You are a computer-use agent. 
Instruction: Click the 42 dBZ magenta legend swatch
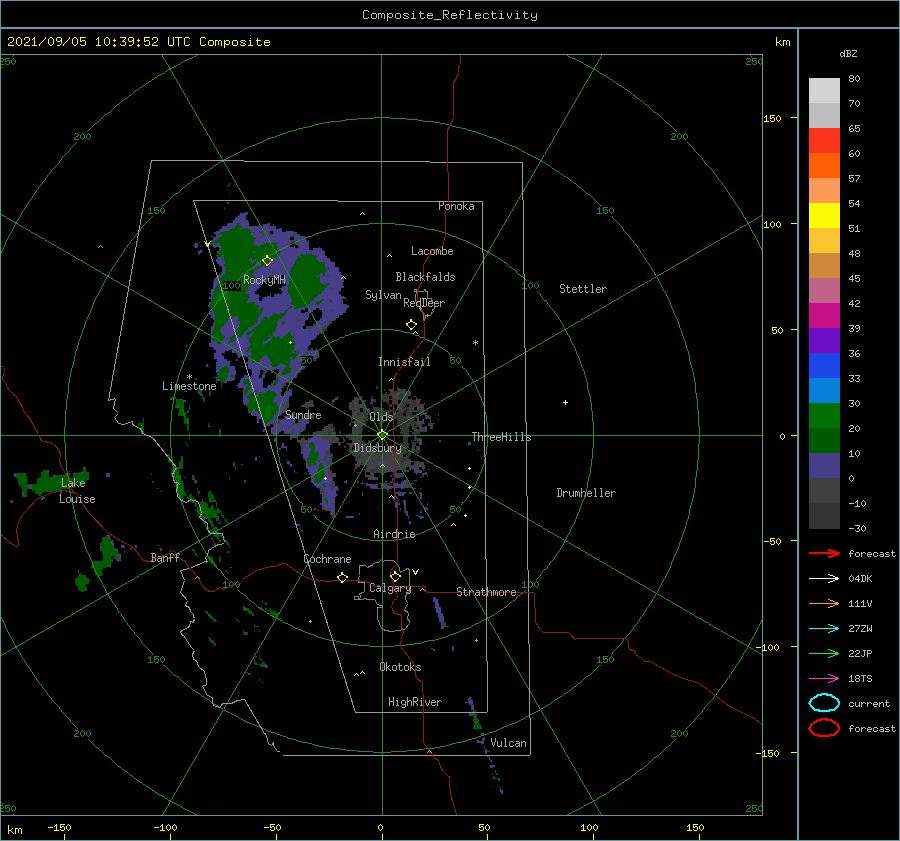pyautogui.click(x=824, y=315)
